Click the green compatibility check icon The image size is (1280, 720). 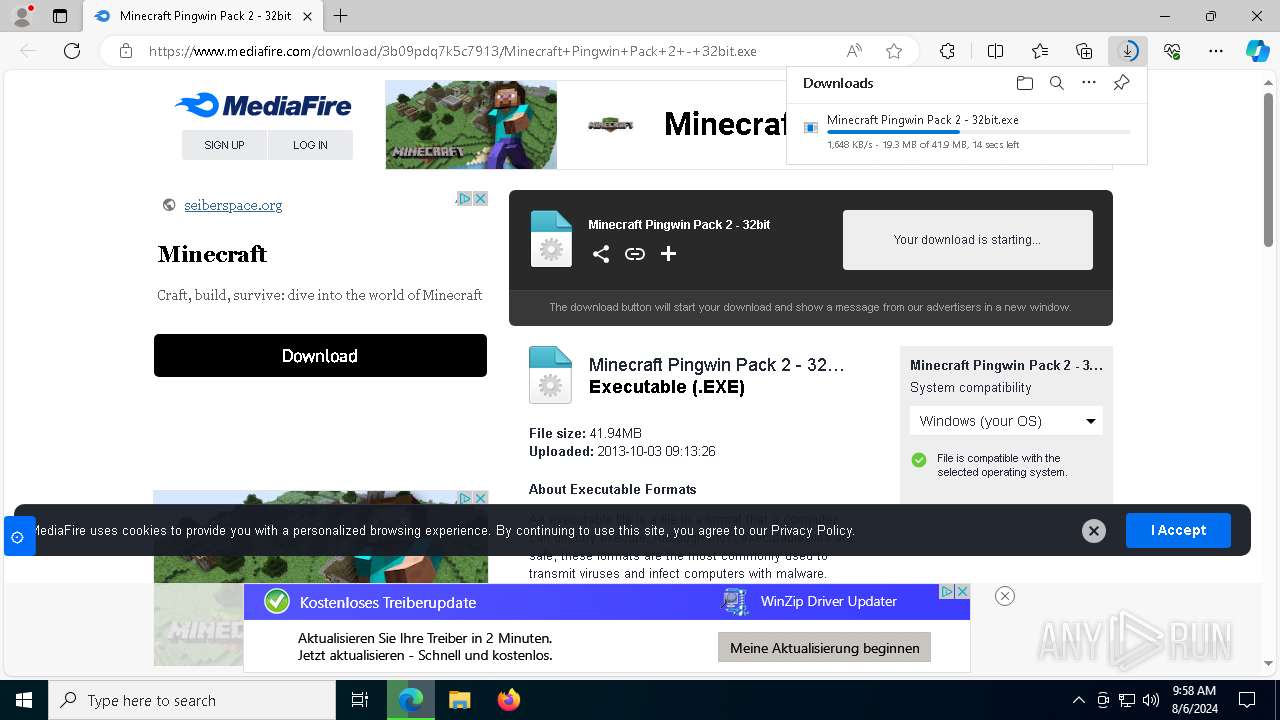tap(919, 460)
